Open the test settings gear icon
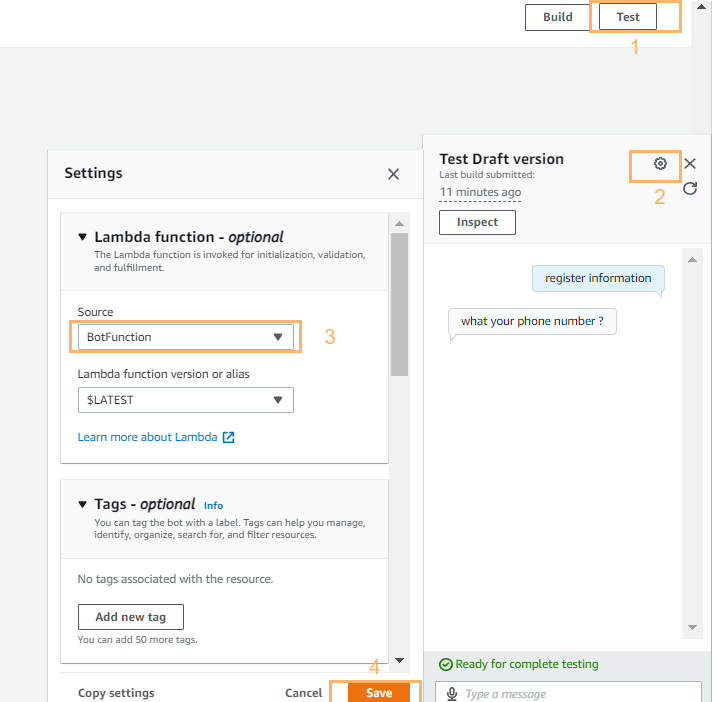Viewport: 718px width, 702px height. click(660, 163)
